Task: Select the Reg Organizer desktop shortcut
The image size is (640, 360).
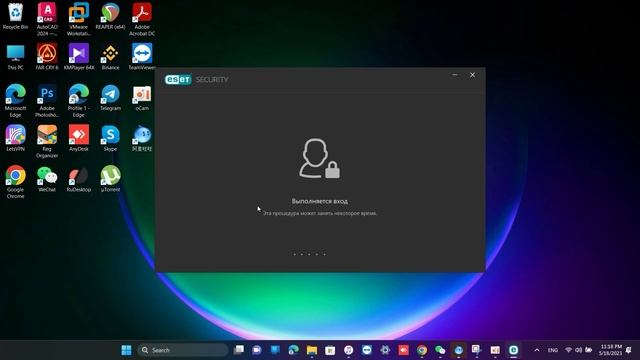Action: 47,141
